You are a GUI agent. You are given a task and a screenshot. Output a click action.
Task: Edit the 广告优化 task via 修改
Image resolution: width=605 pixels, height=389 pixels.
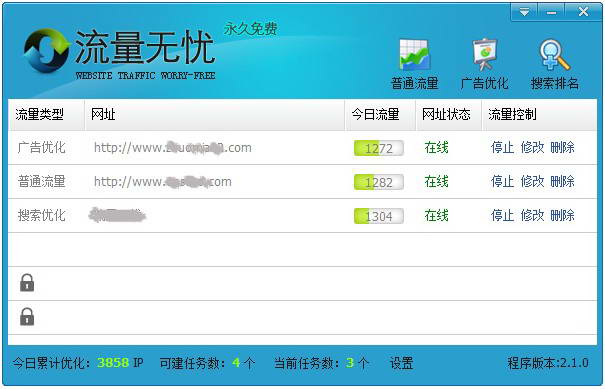[532, 147]
